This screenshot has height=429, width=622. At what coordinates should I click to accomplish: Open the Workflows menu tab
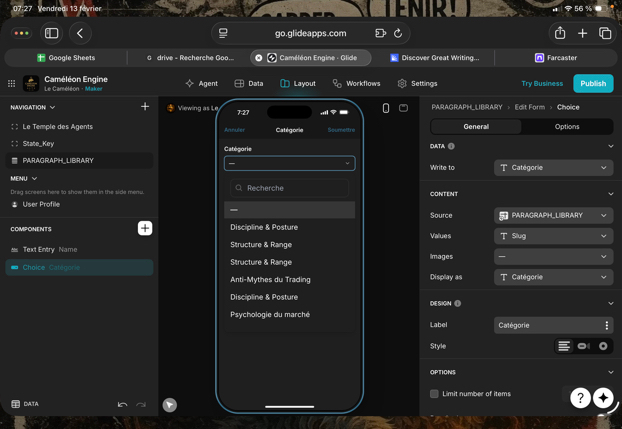coord(356,84)
